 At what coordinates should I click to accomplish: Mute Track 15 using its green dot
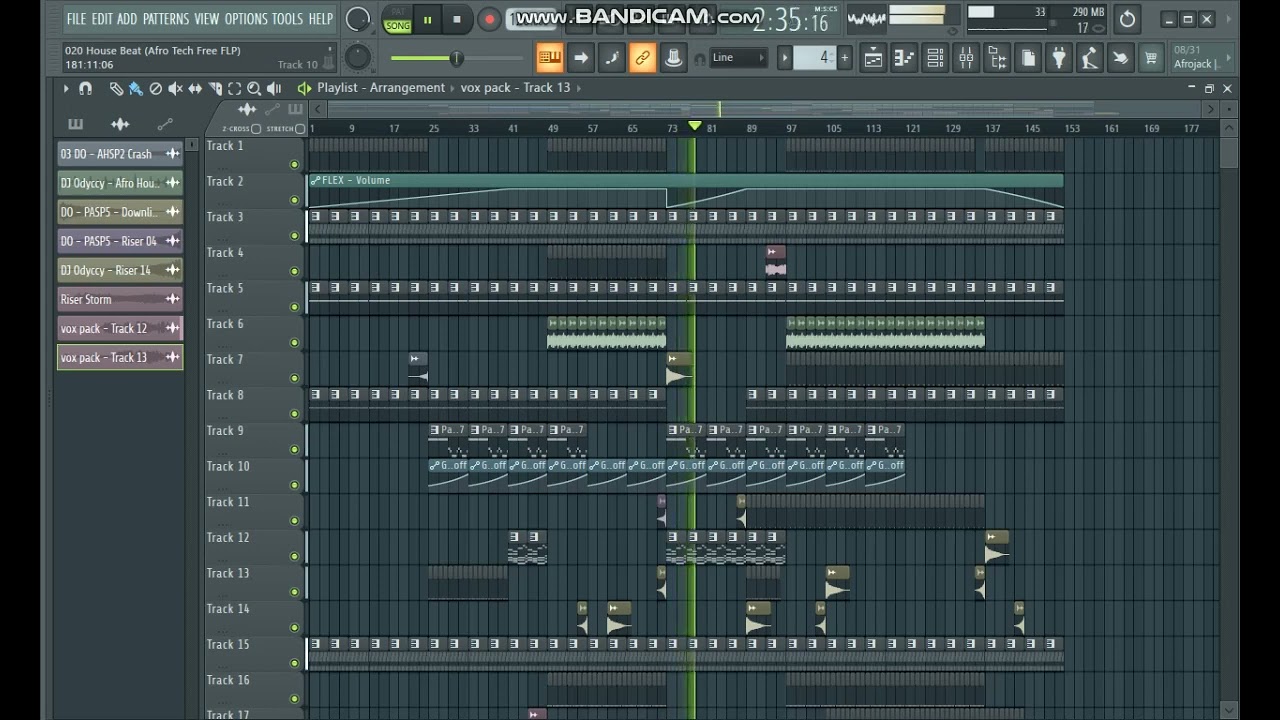[x=294, y=664]
